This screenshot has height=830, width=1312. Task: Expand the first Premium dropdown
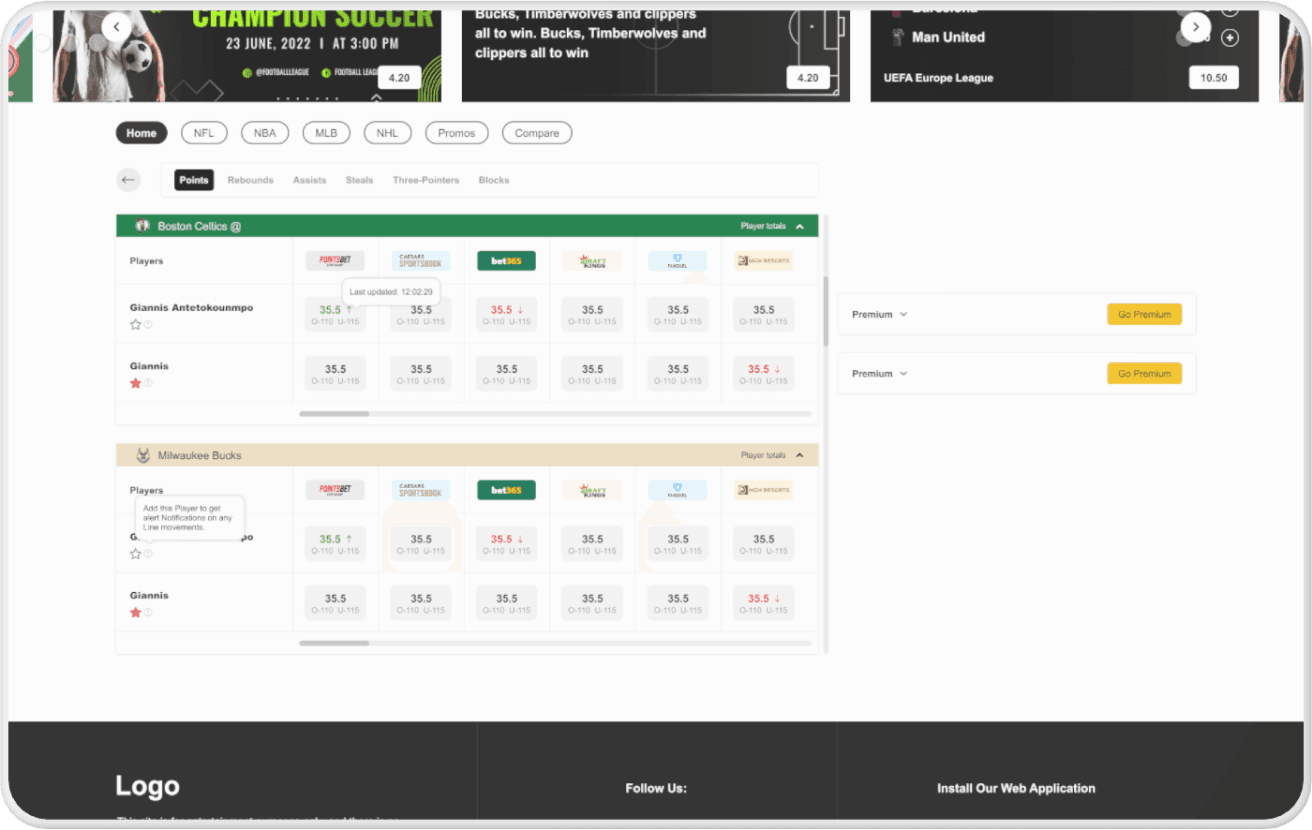[880, 314]
